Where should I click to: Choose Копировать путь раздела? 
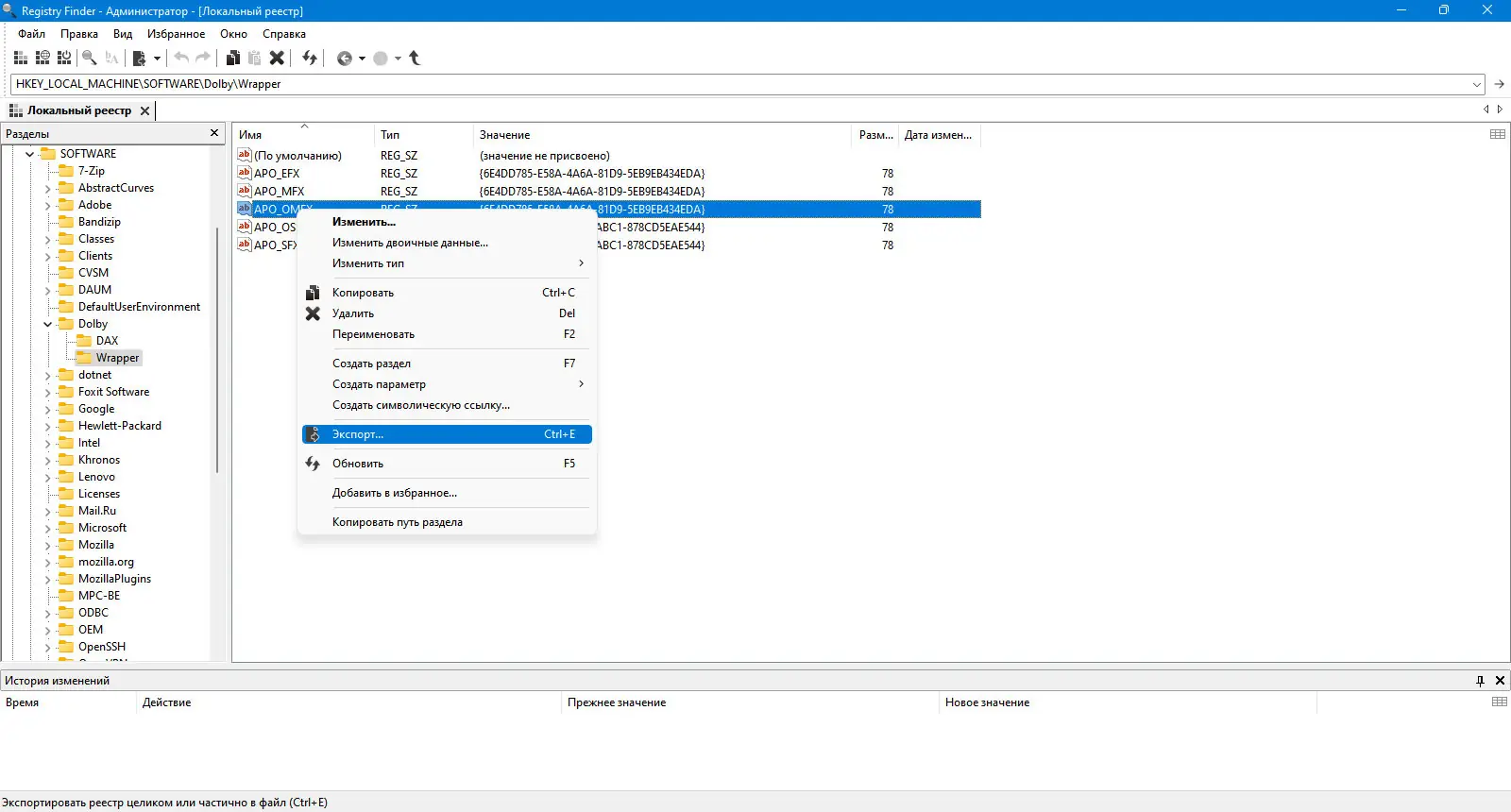pyautogui.click(x=447, y=522)
